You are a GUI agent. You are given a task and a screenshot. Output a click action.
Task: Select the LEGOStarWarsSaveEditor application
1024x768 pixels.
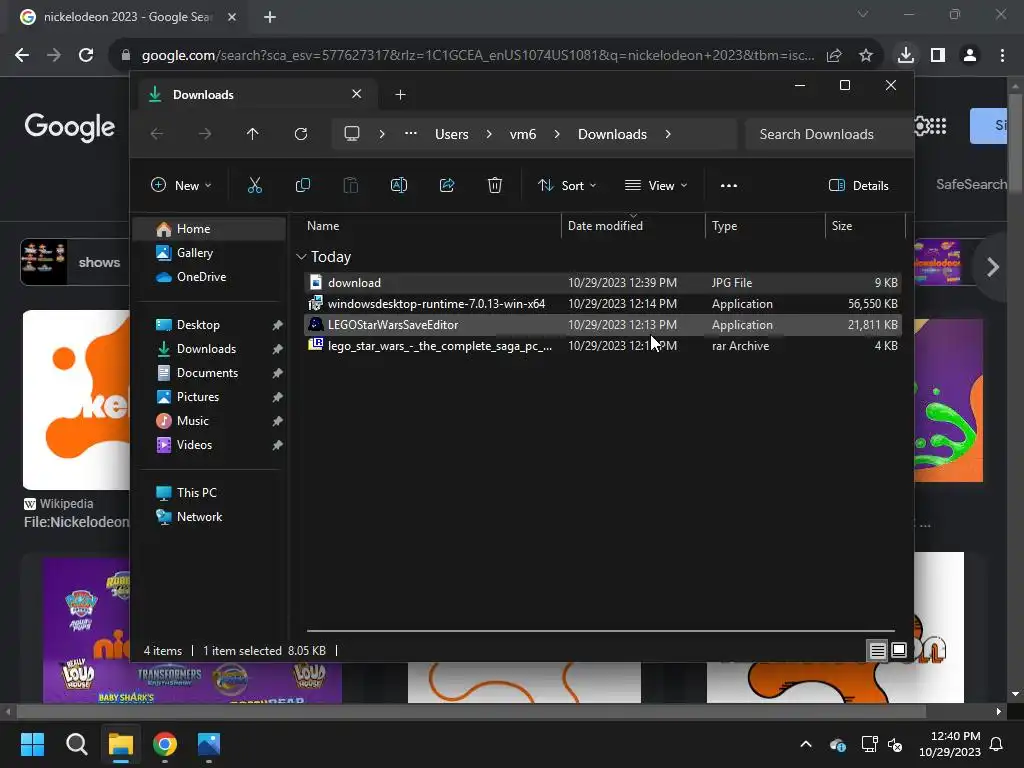click(x=603, y=325)
